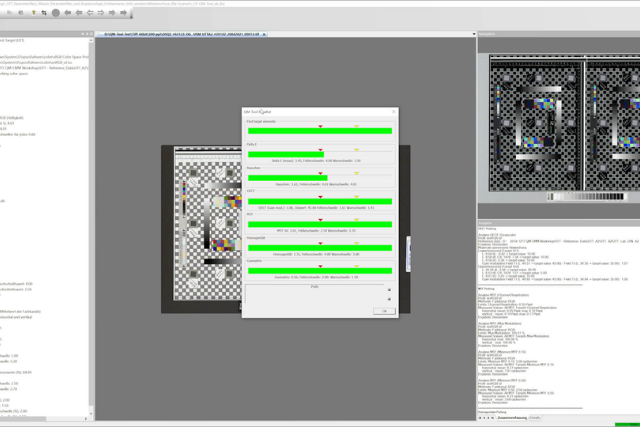The height and width of the screenshot is (427, 640).
Task: Switch to the Zusammenfassung tab at bottom right
Action: [x=510, y=417]
